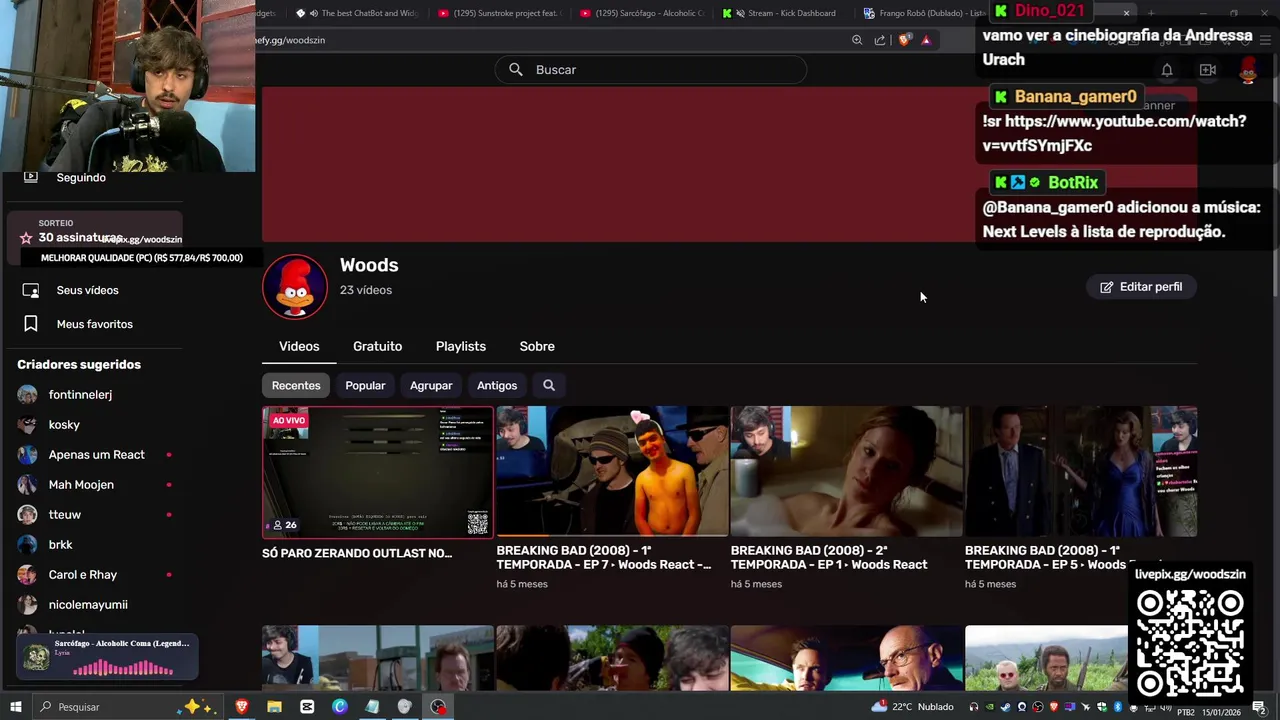Switch to the Videos tab
Viewport: 1280px width, 720px height.
pos(299,346)
